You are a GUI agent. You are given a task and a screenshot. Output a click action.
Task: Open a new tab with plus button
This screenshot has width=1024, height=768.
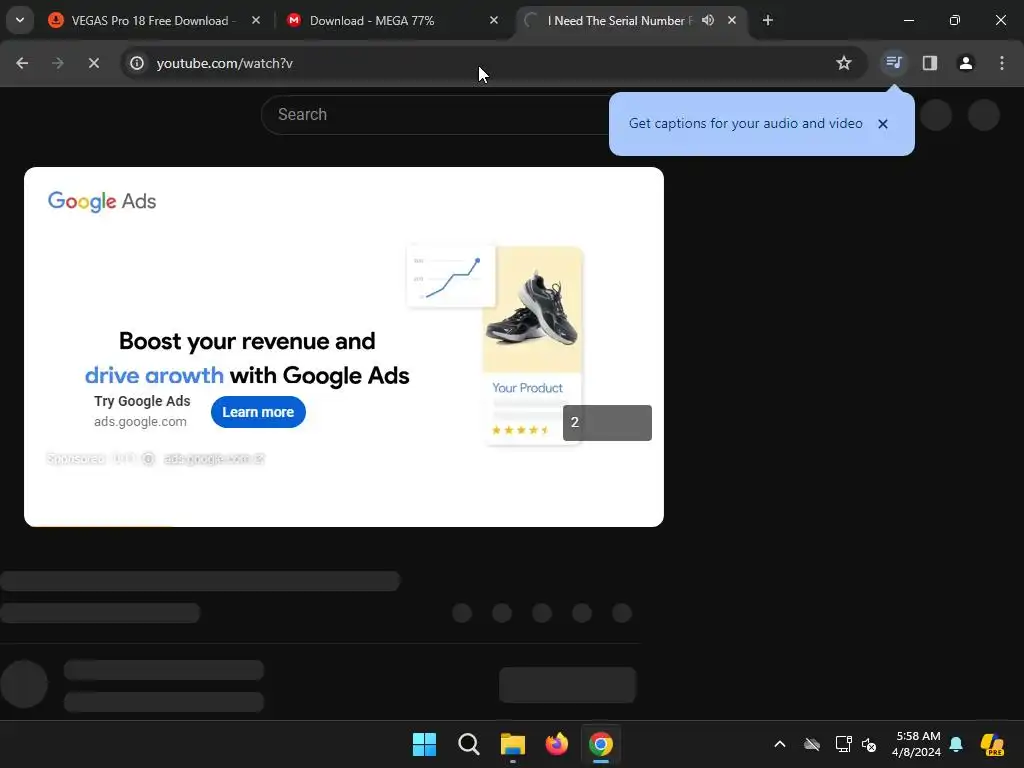(x=768, y=21)
